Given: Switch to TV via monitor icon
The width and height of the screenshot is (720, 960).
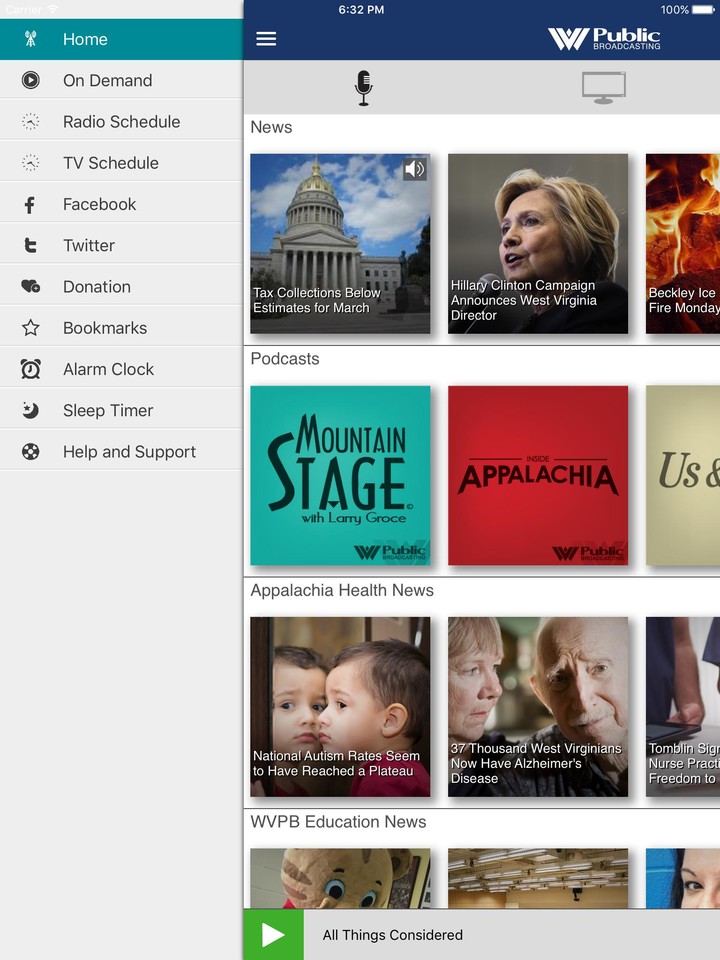Looking at the screenshot, I should [x=604, y=88].
